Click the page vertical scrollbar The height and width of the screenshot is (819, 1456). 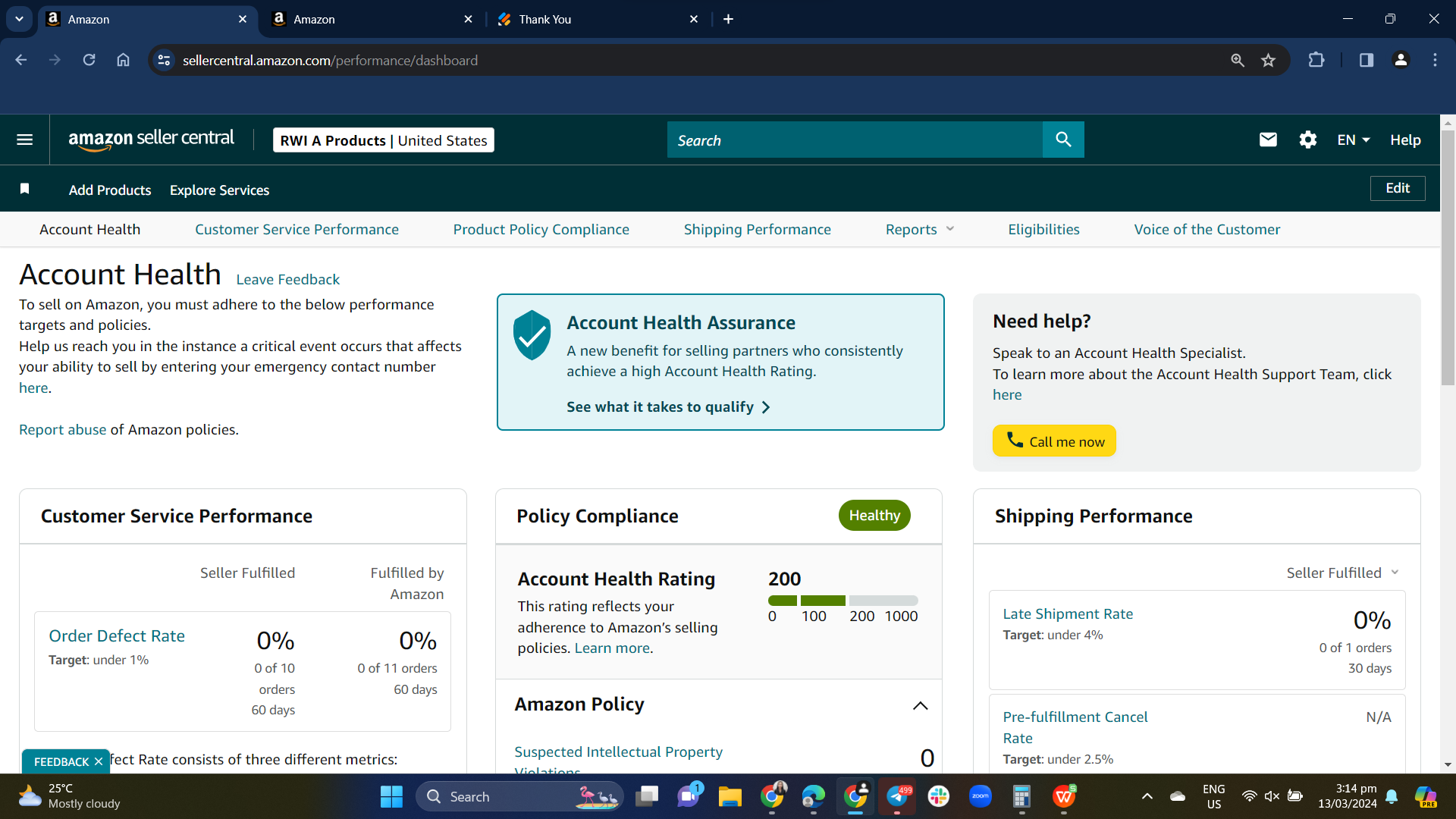[1448, 258]
